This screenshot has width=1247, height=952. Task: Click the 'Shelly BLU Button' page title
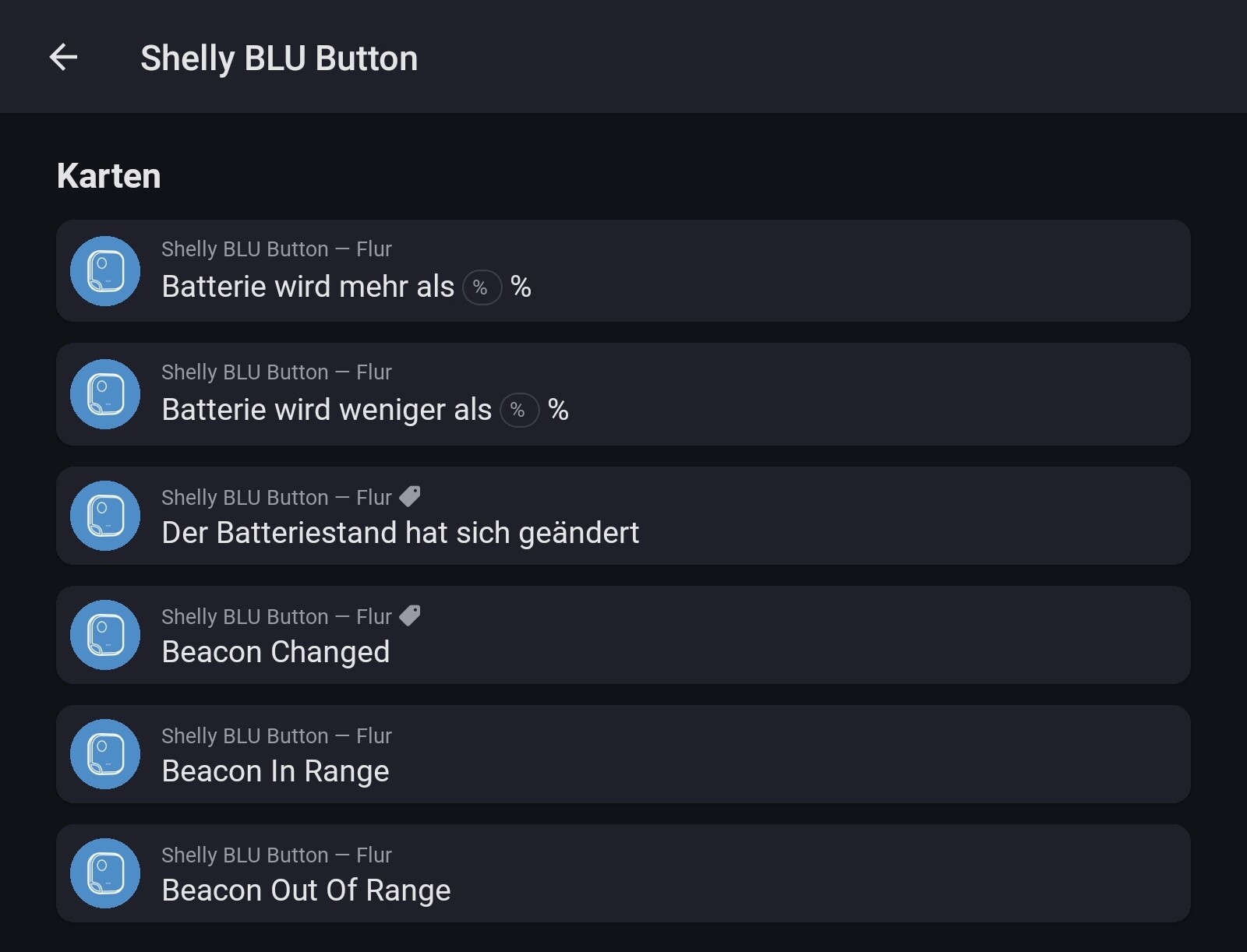pyautogui.click(x=278, y=58)
